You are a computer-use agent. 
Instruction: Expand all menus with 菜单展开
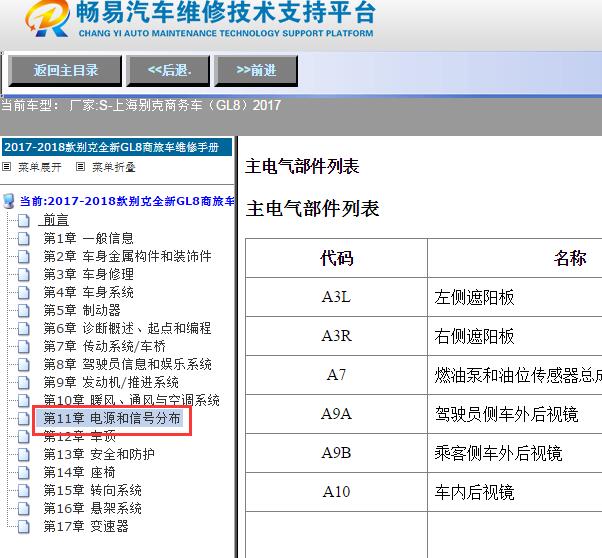pos(40,167)
